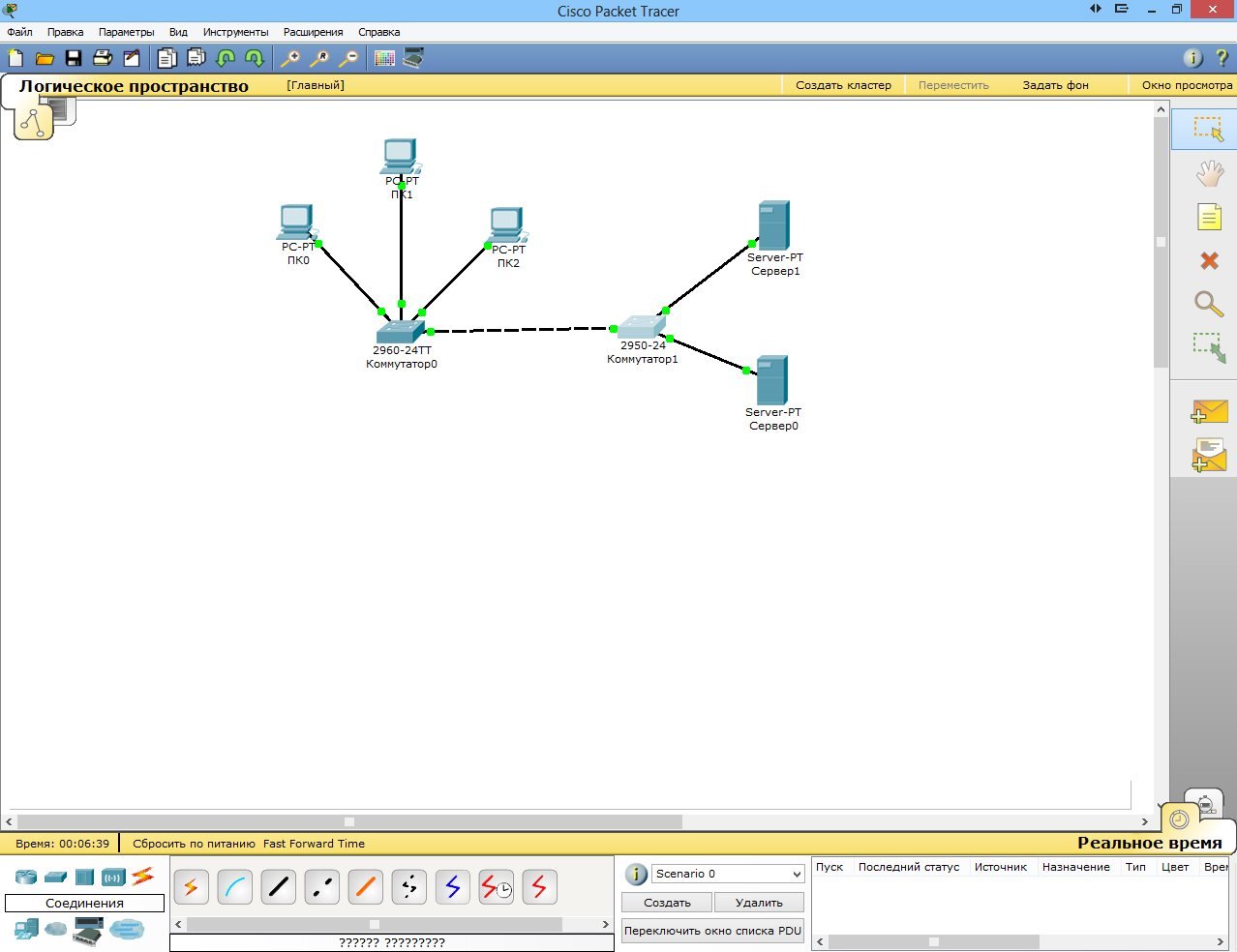Open the Параметры menu
The height and width of the screenshot is (952, 1237).
click(126, 32)
